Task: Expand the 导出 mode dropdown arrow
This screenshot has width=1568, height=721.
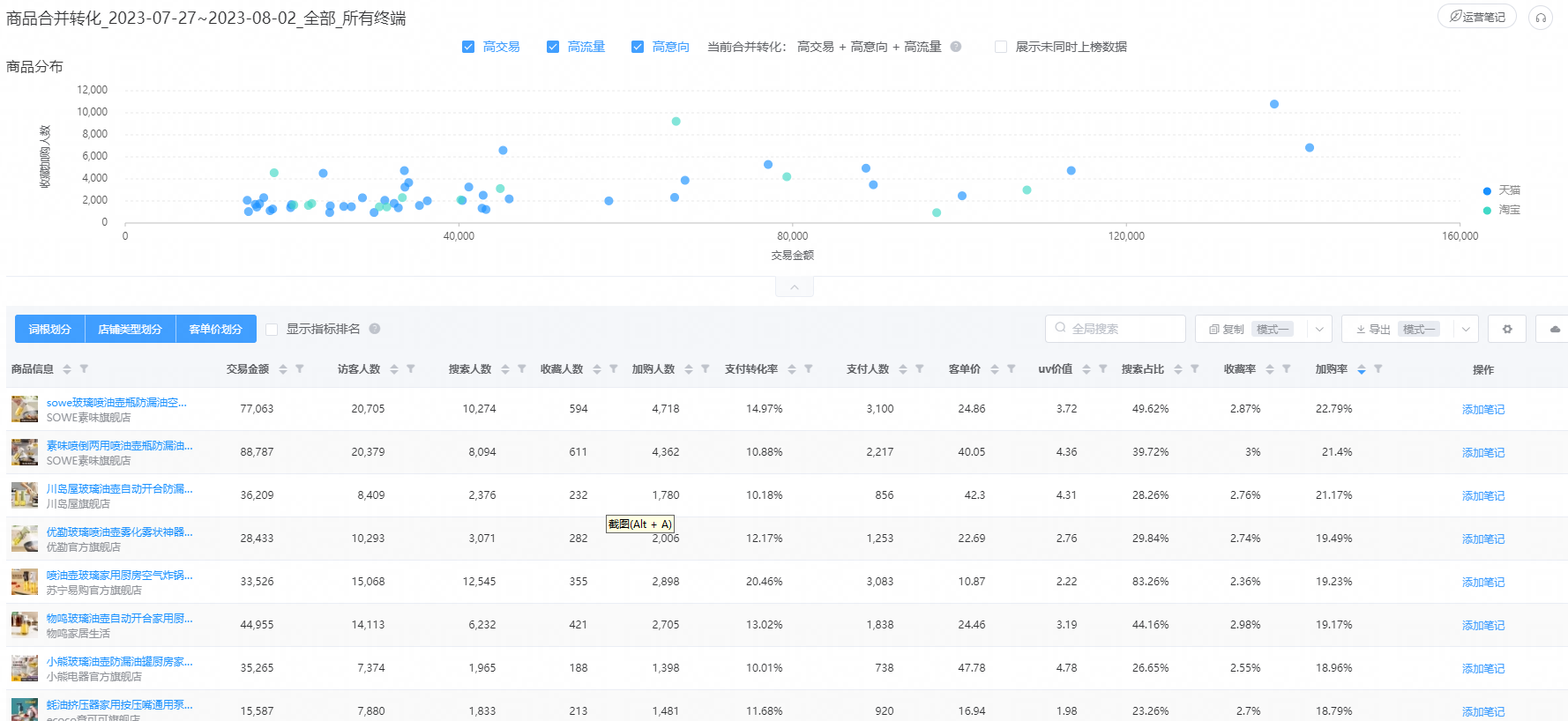Action: pyautogui.click(x=1466, y=329)
